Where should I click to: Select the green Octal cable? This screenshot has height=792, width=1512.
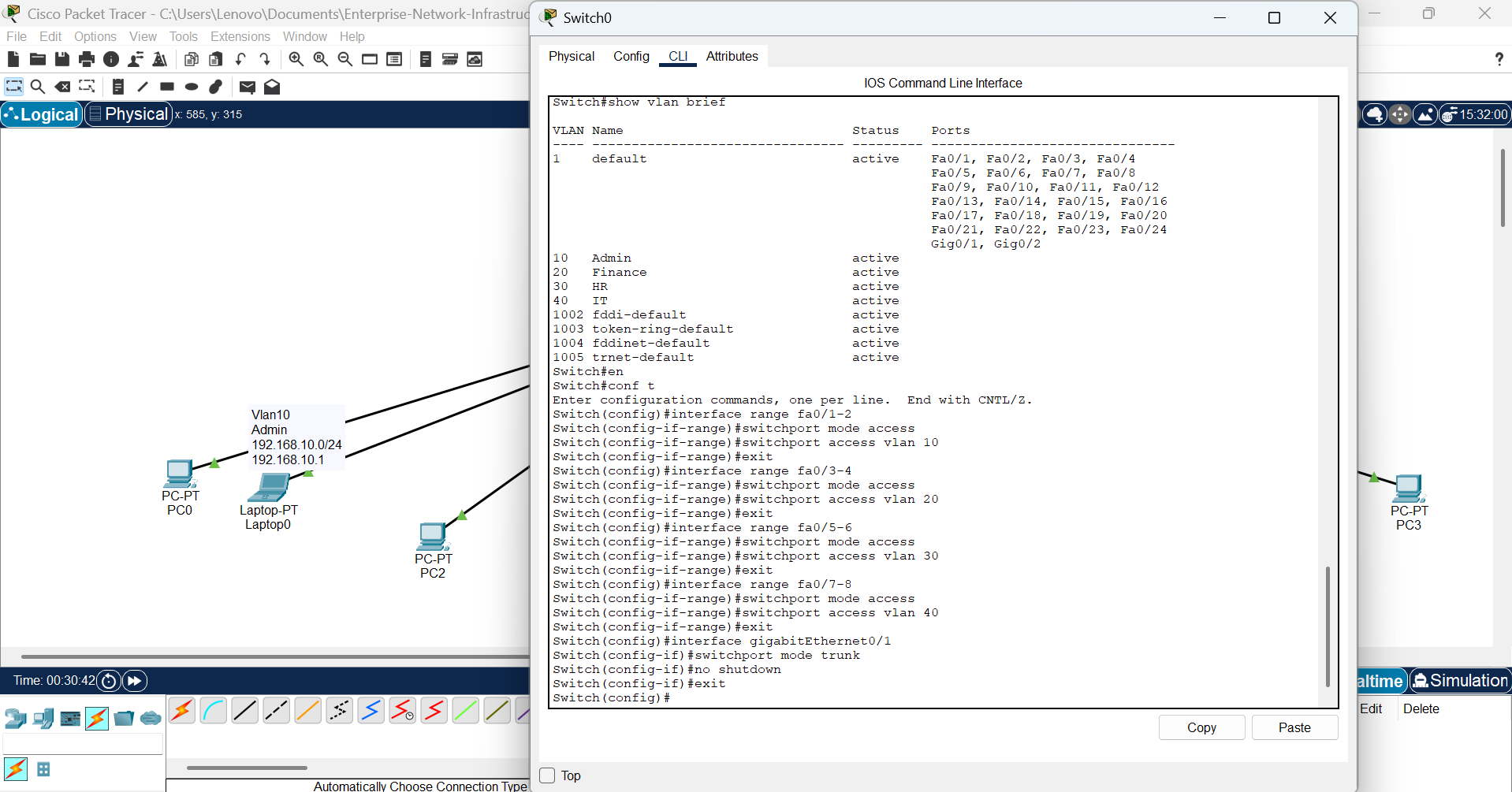click(466, 711)
